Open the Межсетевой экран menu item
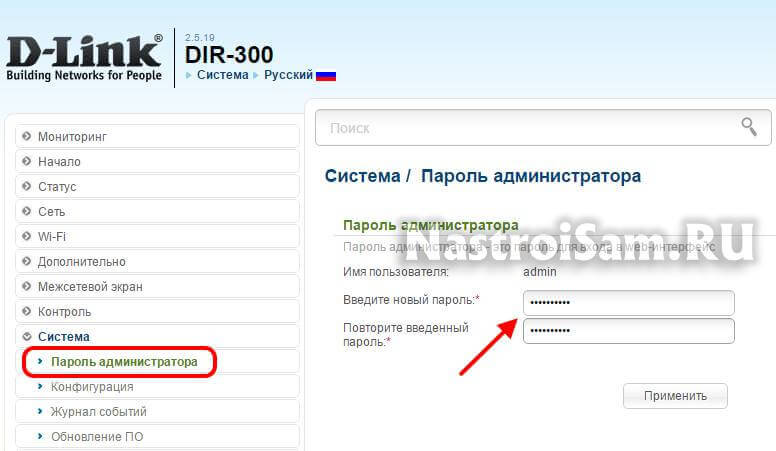Screen dimensions: 776x451 [157, 286]
